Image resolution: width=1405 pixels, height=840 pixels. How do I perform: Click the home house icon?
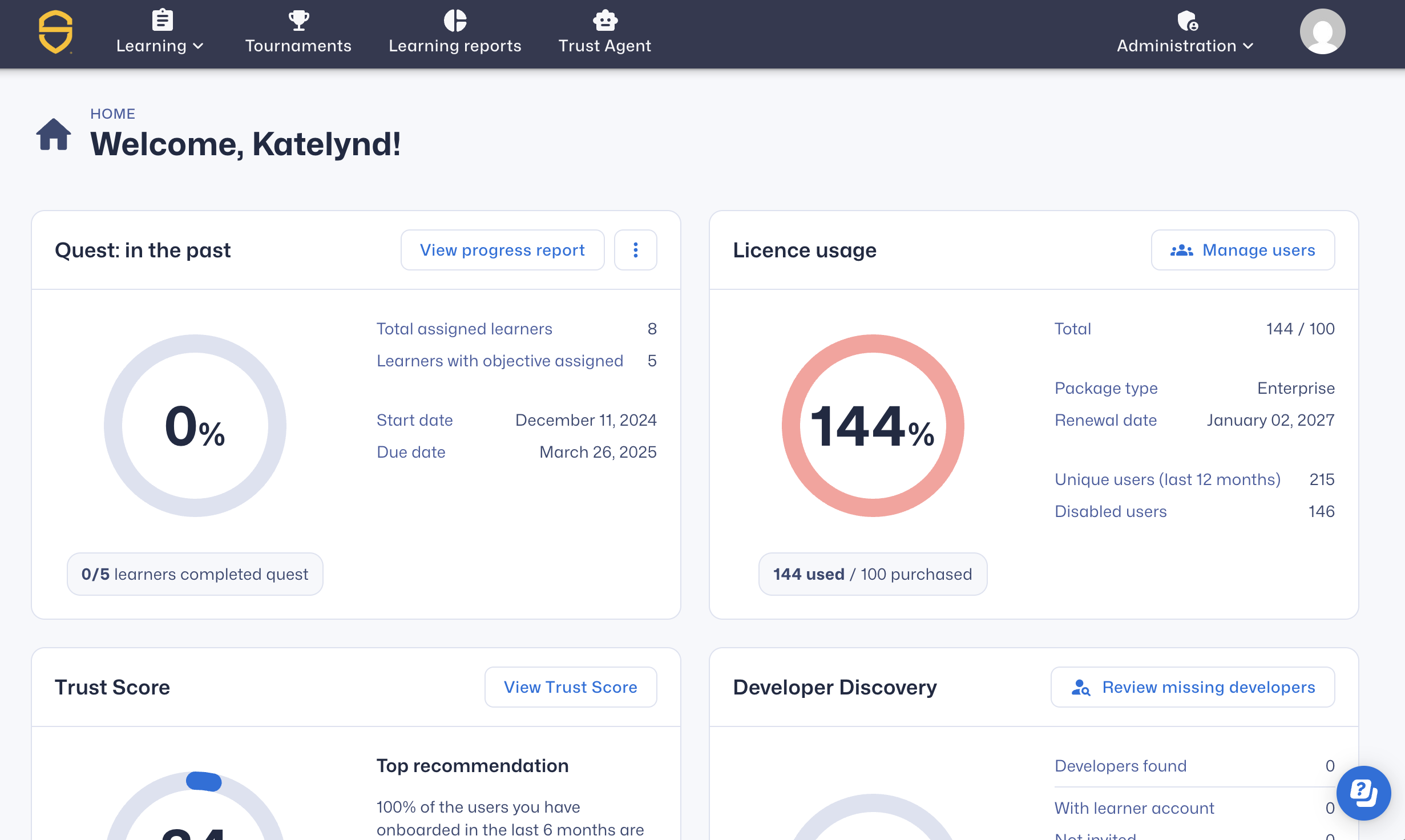pyautogui.click(x=54, y=135)
